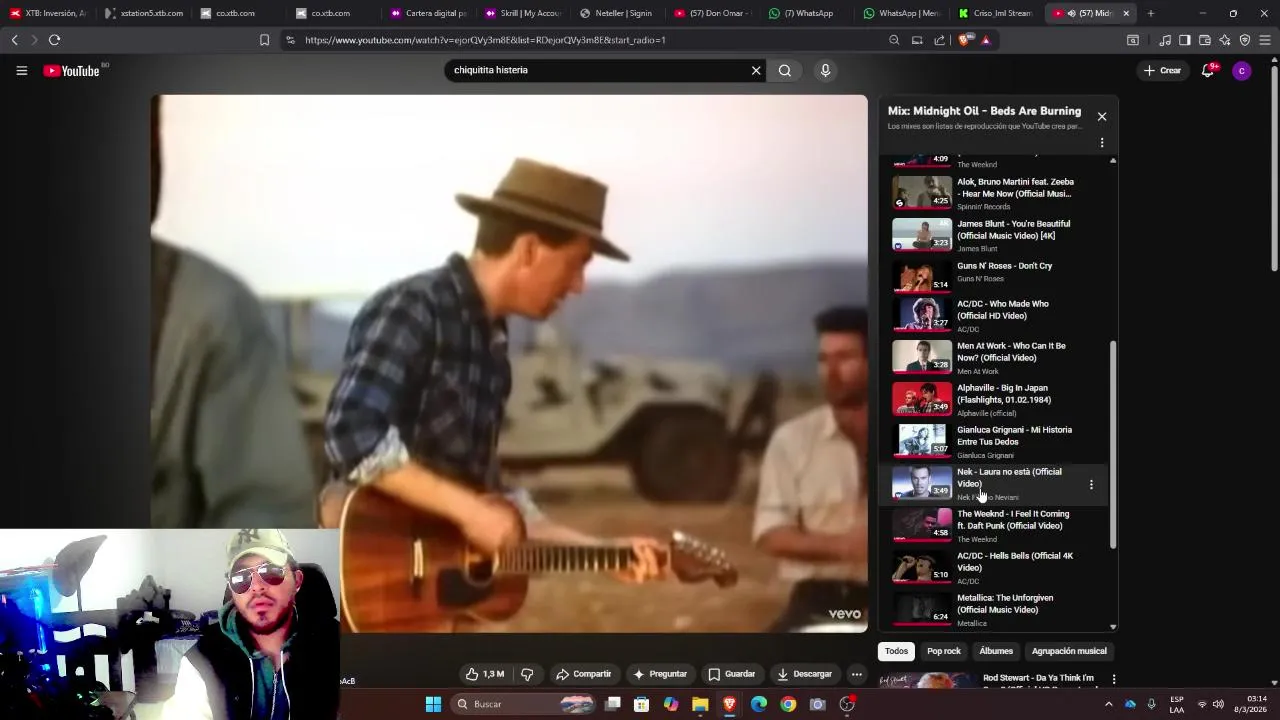Click the playlist panel scrollbar
The width and height of the screenshot is (1280, 720).
point(1113,445)
